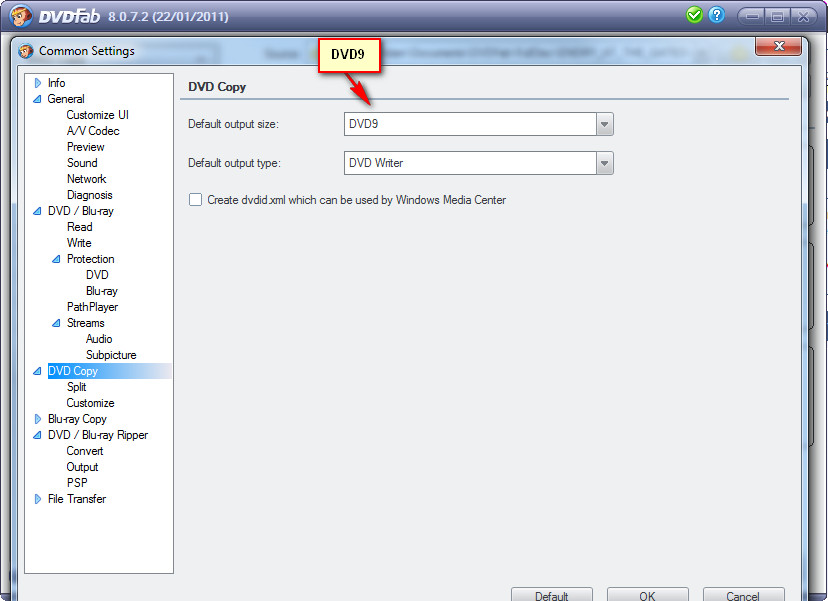Image resolution: width=828 pixels, height=601 pixels.
Task: Open the Split settings under DVD Copy
Action: [x=77, y=387]
